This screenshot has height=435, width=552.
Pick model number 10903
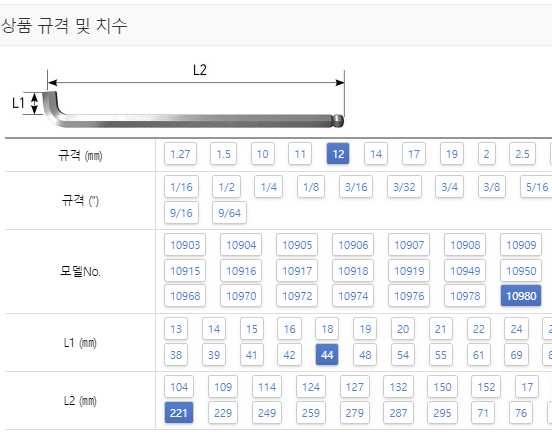tap(185, 245)
